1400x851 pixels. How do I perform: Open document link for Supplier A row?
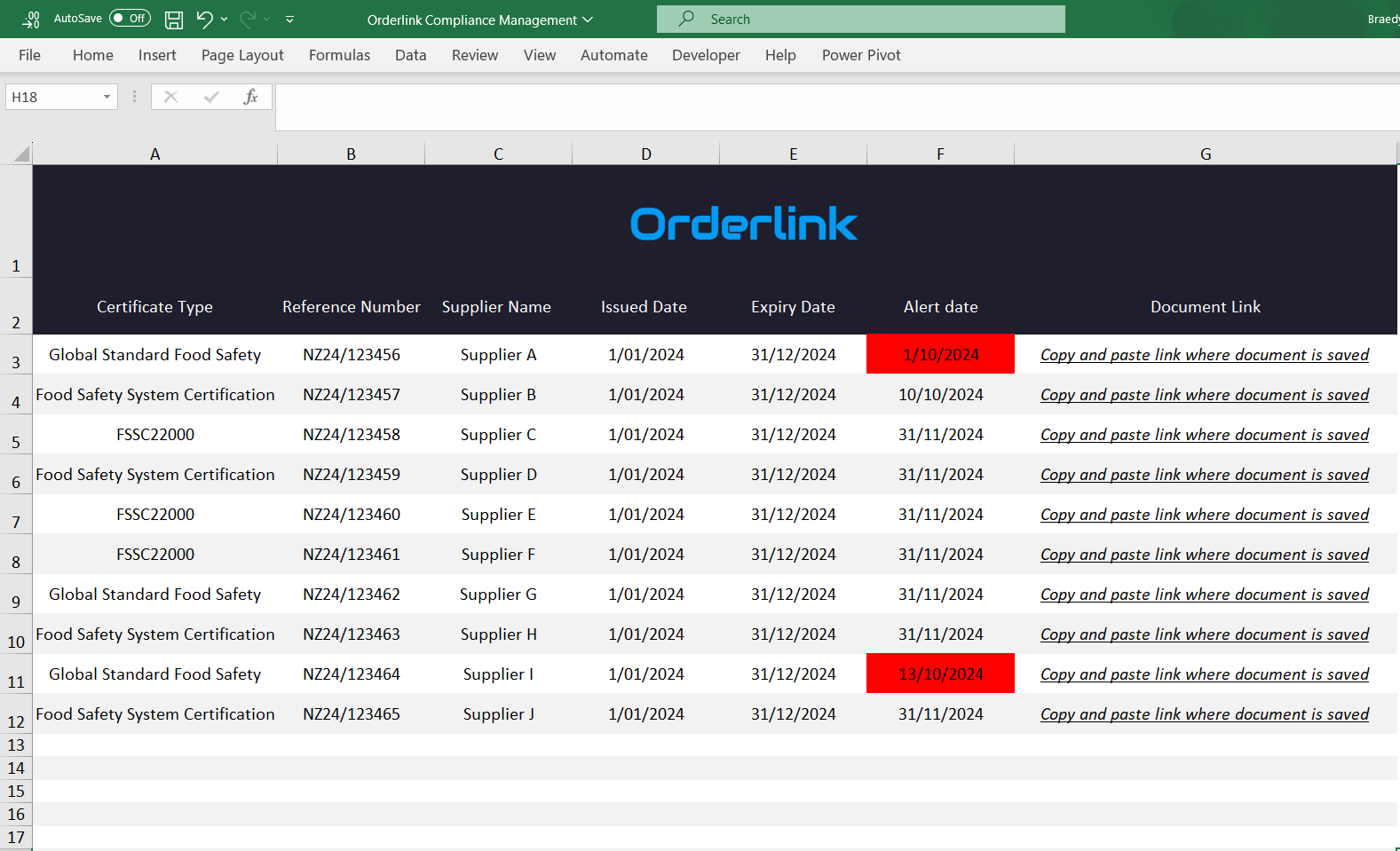pos(1205,355)
